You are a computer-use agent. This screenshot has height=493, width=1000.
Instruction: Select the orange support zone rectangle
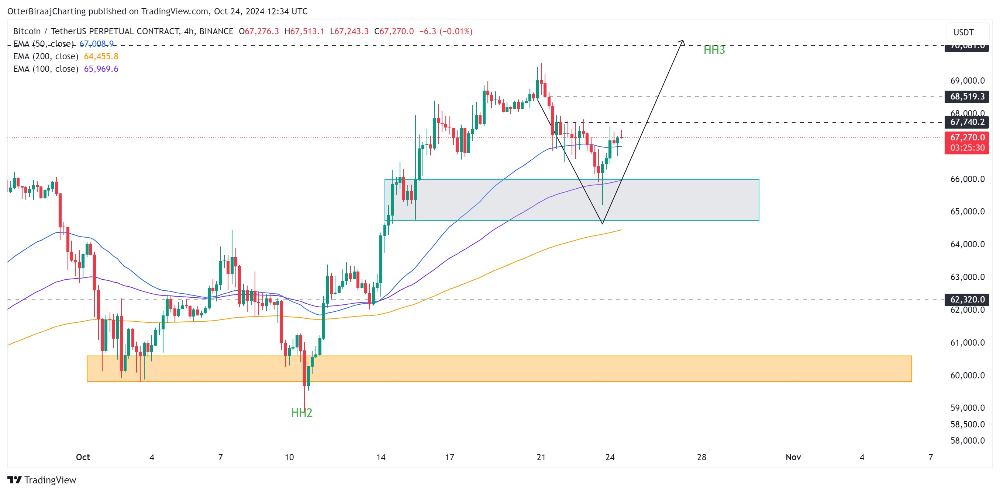tap(499, 369)
